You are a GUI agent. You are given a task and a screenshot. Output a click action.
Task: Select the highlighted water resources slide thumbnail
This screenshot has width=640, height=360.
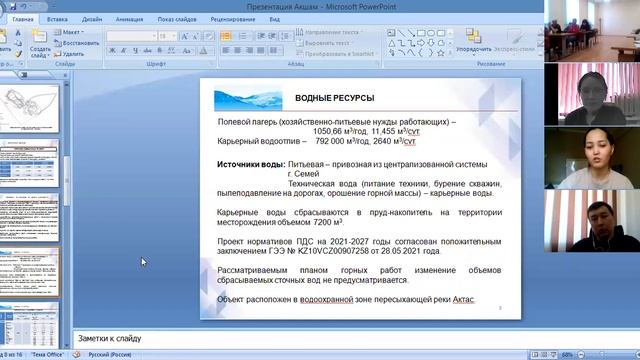pos(29,272)
